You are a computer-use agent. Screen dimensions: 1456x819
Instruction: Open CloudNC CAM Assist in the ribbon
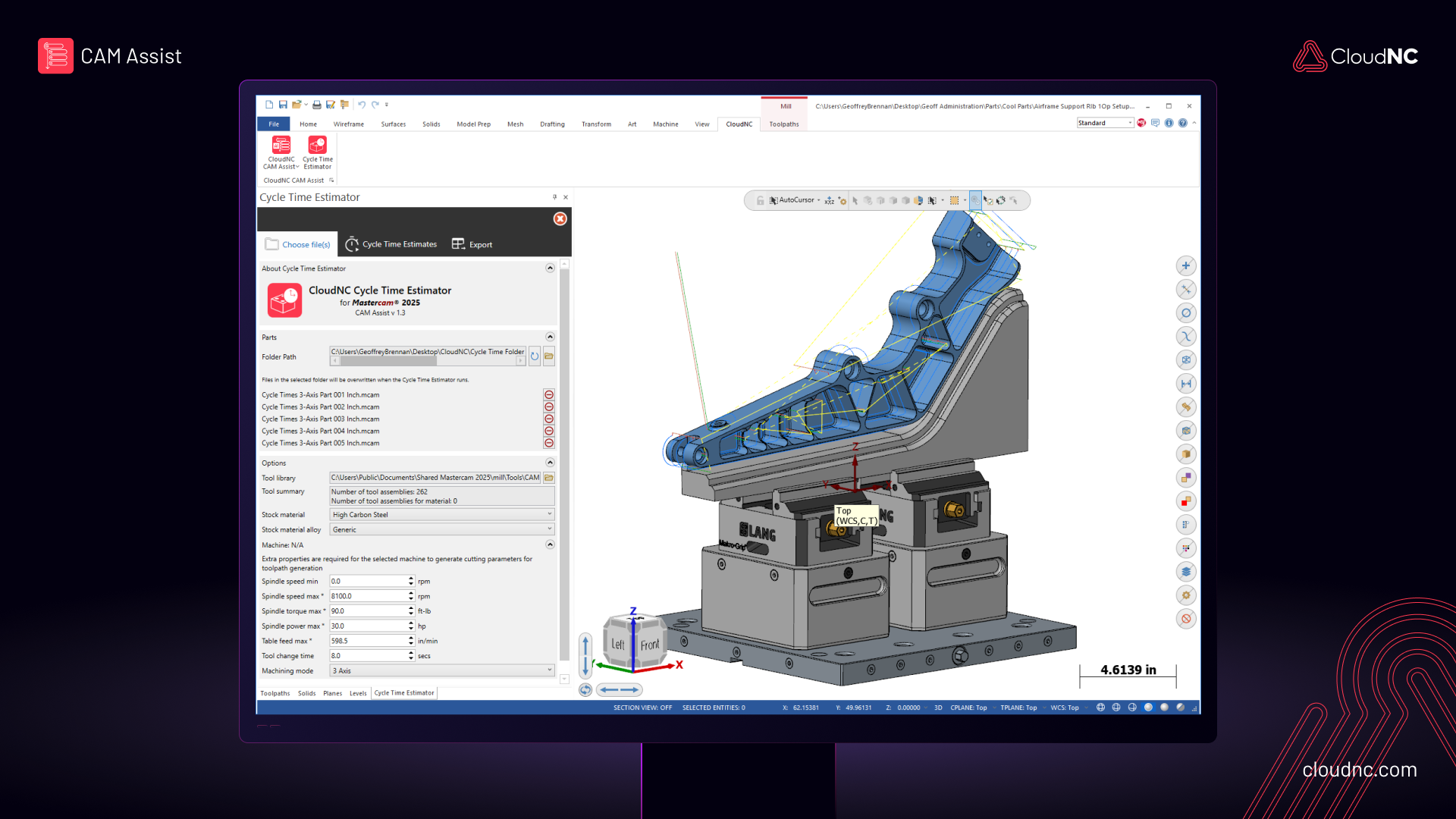coord(281,152)
